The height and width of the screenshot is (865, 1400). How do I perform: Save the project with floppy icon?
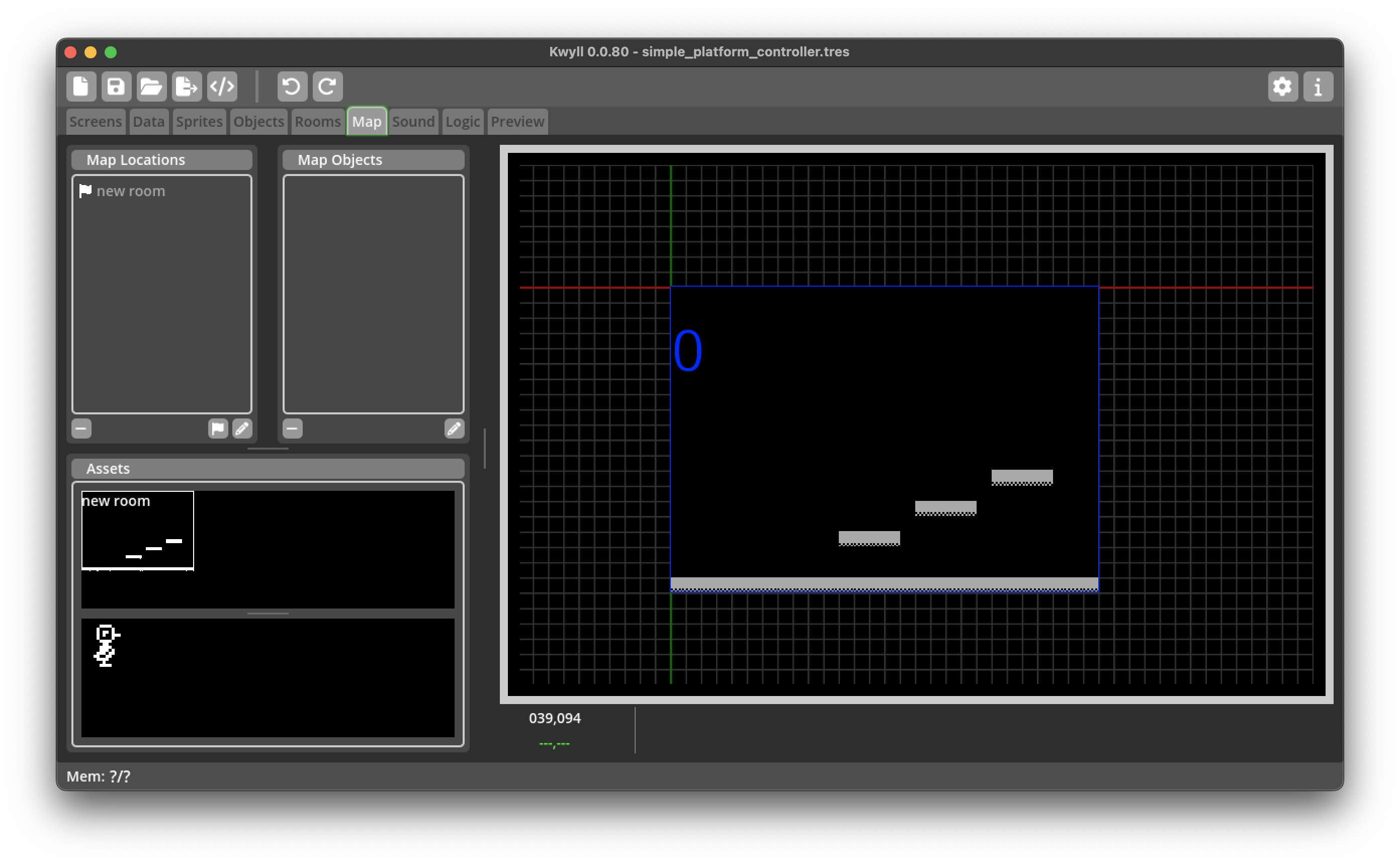[x=116, y=86]
